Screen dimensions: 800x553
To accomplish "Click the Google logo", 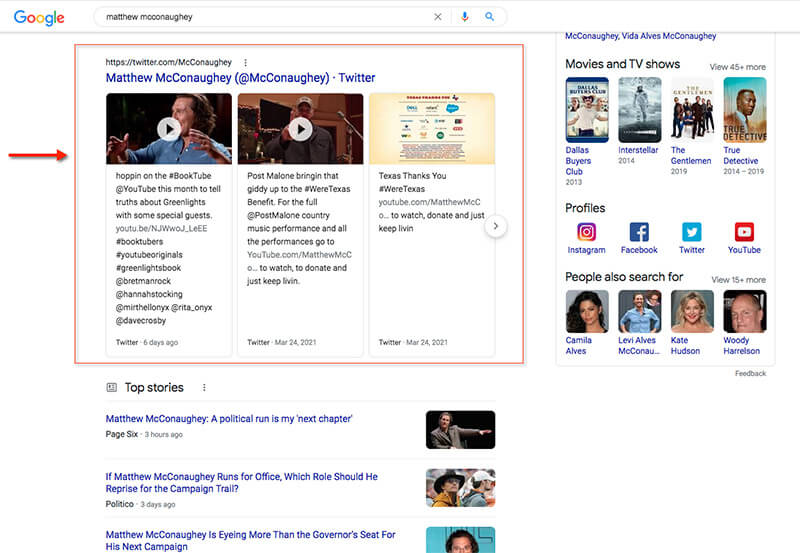I will point(39,17).
